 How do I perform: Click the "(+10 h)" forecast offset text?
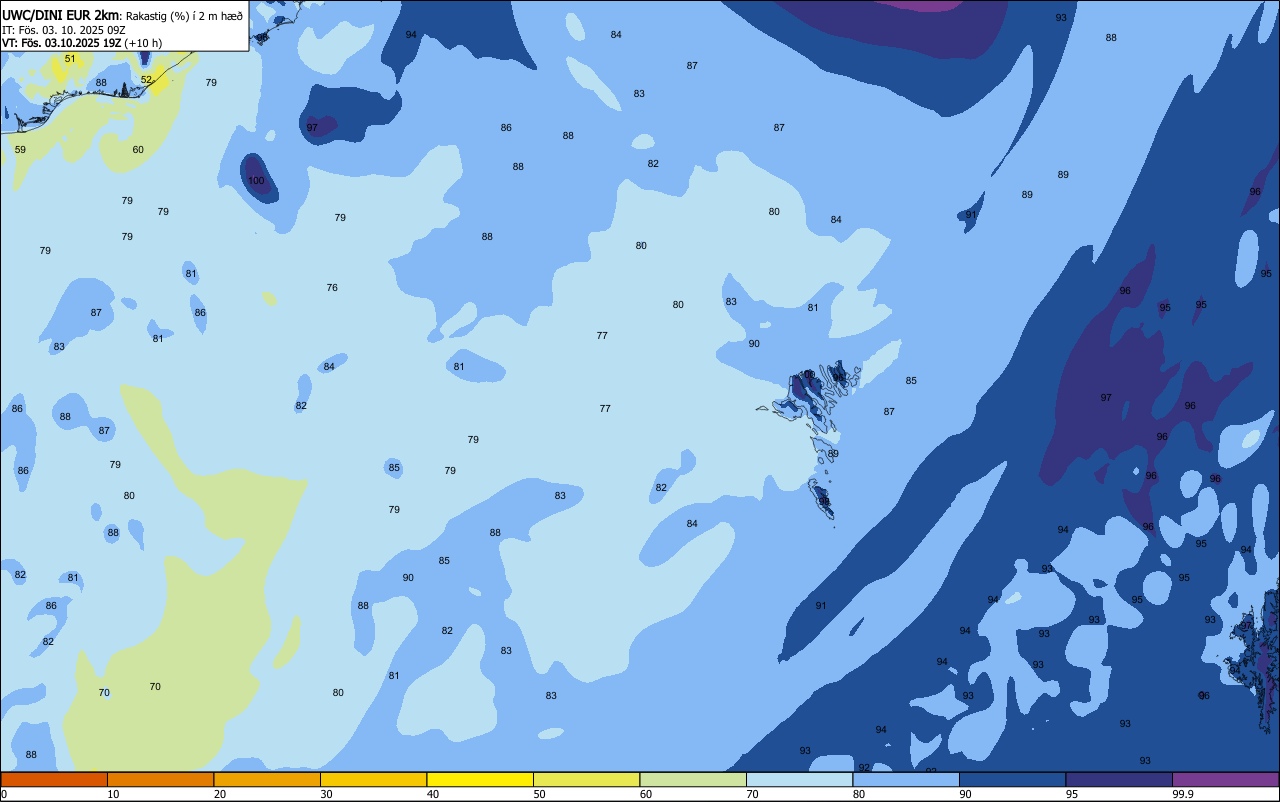144,43
